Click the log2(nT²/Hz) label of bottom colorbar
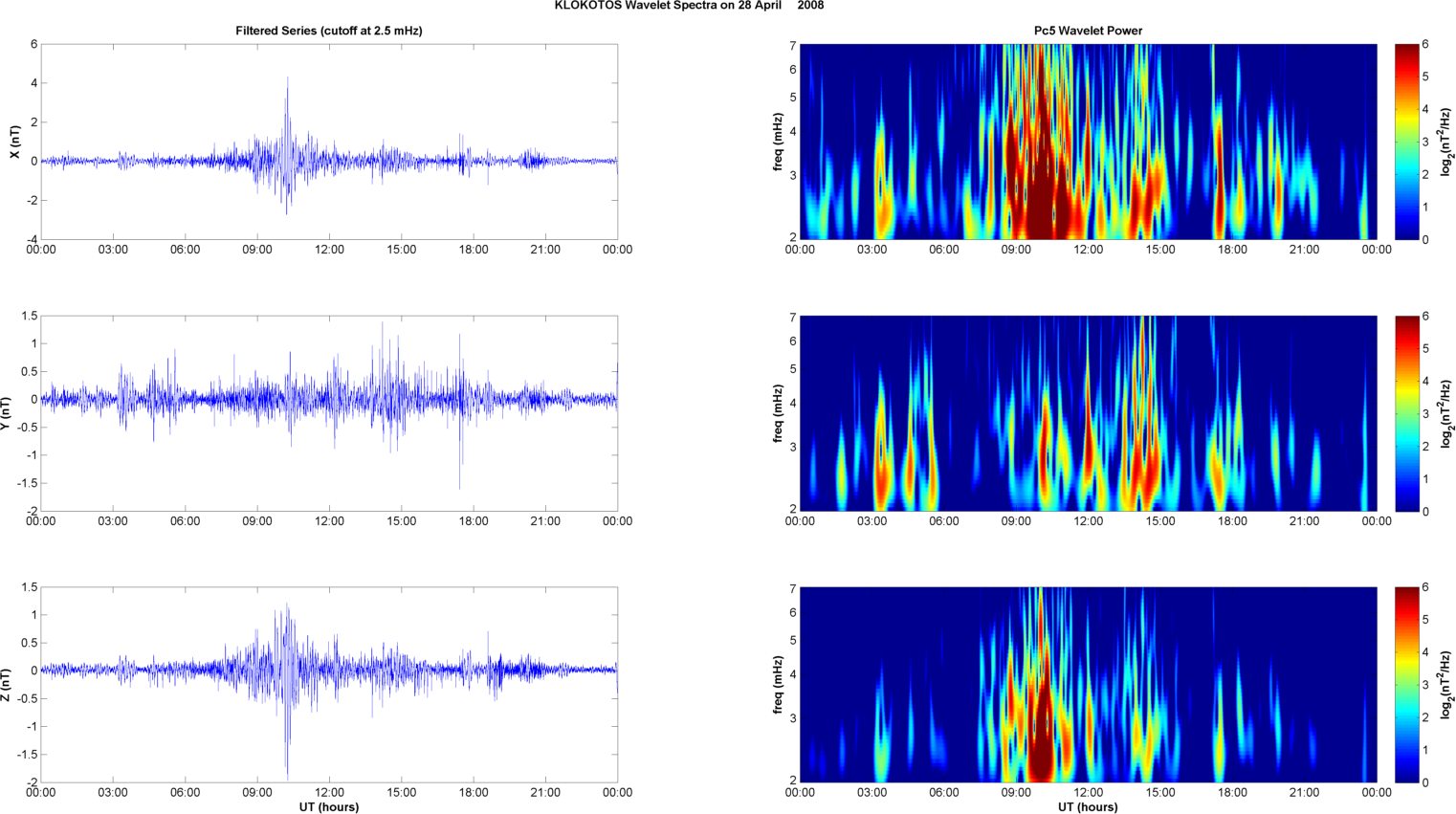Viewport: 1456px width, 814px height. click(x=1447, y=685)
